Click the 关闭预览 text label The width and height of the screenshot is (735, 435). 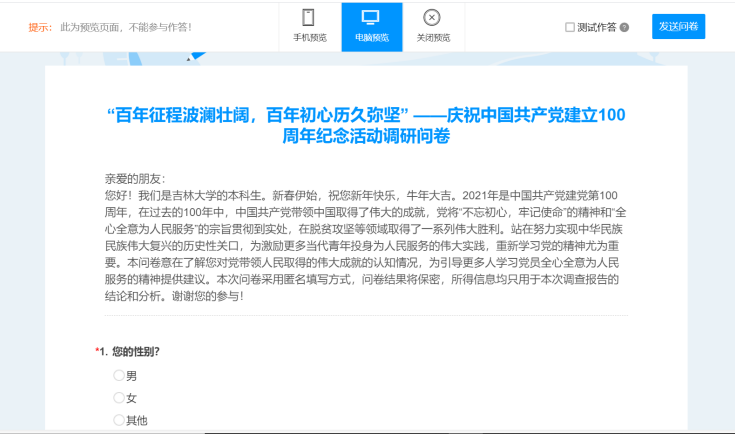(432, 38)
